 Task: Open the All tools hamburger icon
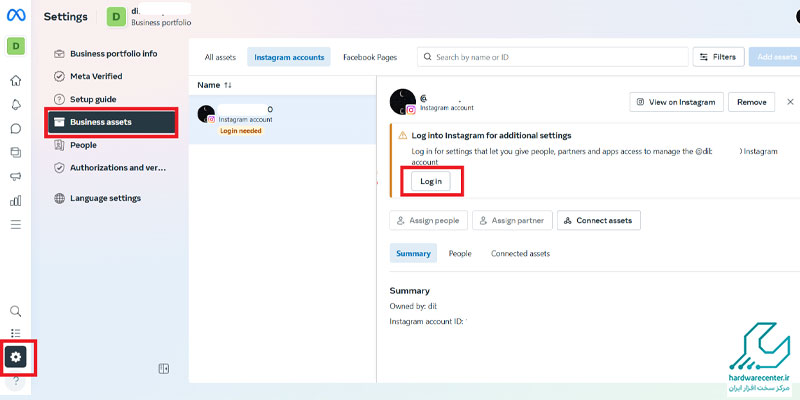tap(16, 224)
